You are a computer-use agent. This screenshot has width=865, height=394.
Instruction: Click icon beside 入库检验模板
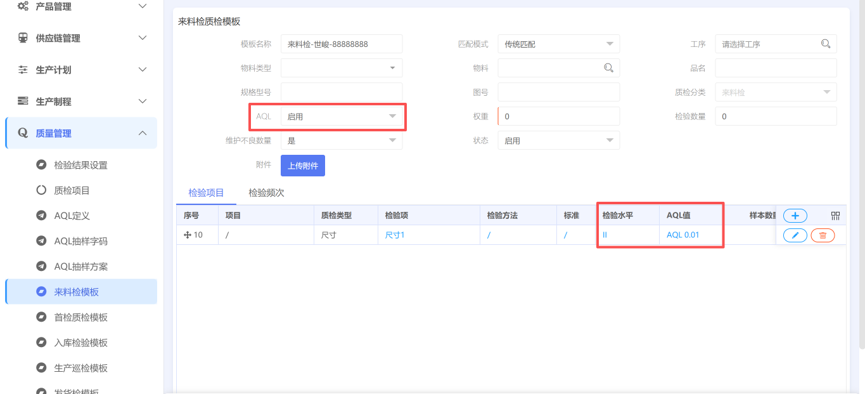pos(41,343)
